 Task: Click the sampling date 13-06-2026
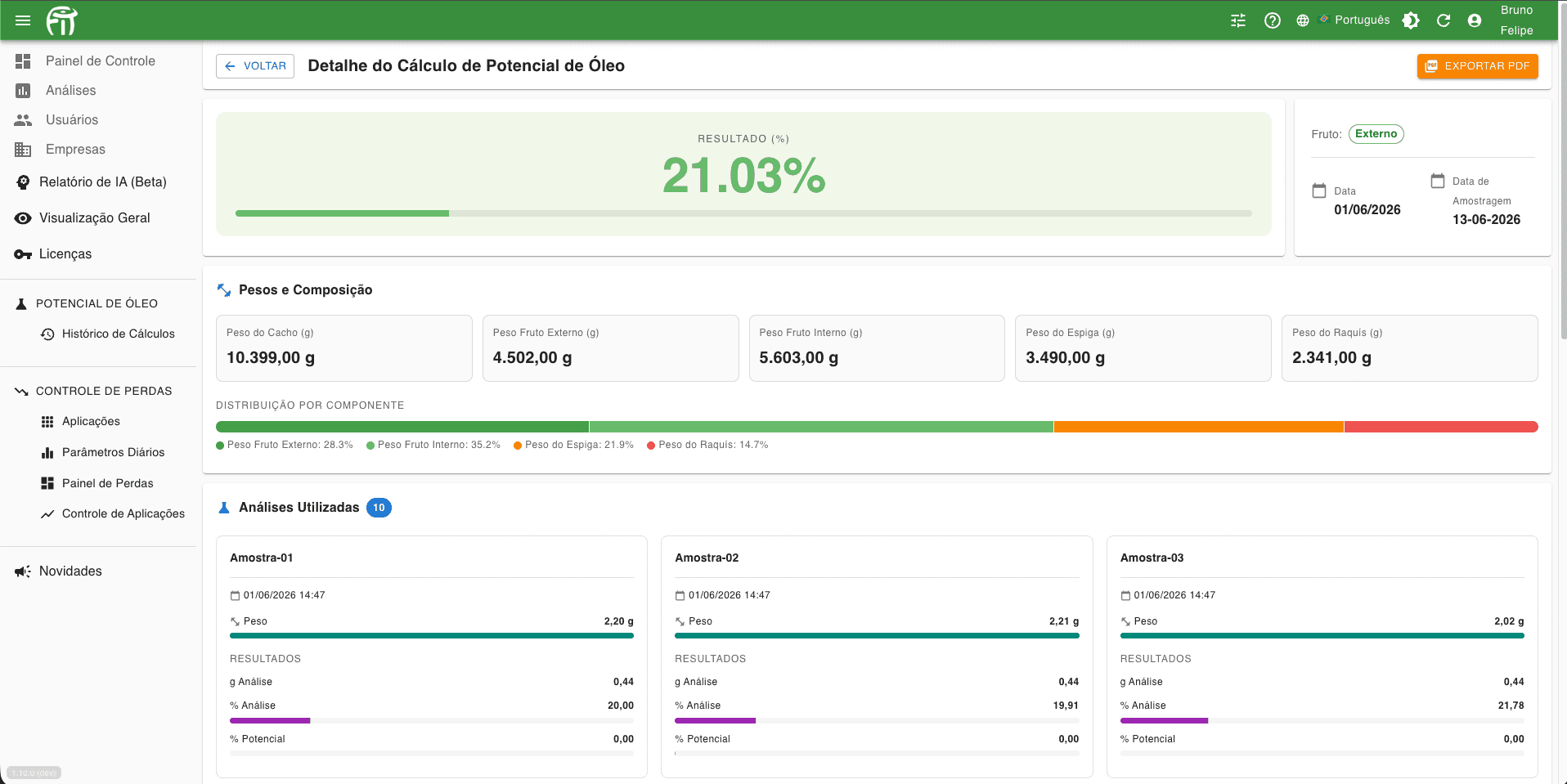tap(1486, 220)
